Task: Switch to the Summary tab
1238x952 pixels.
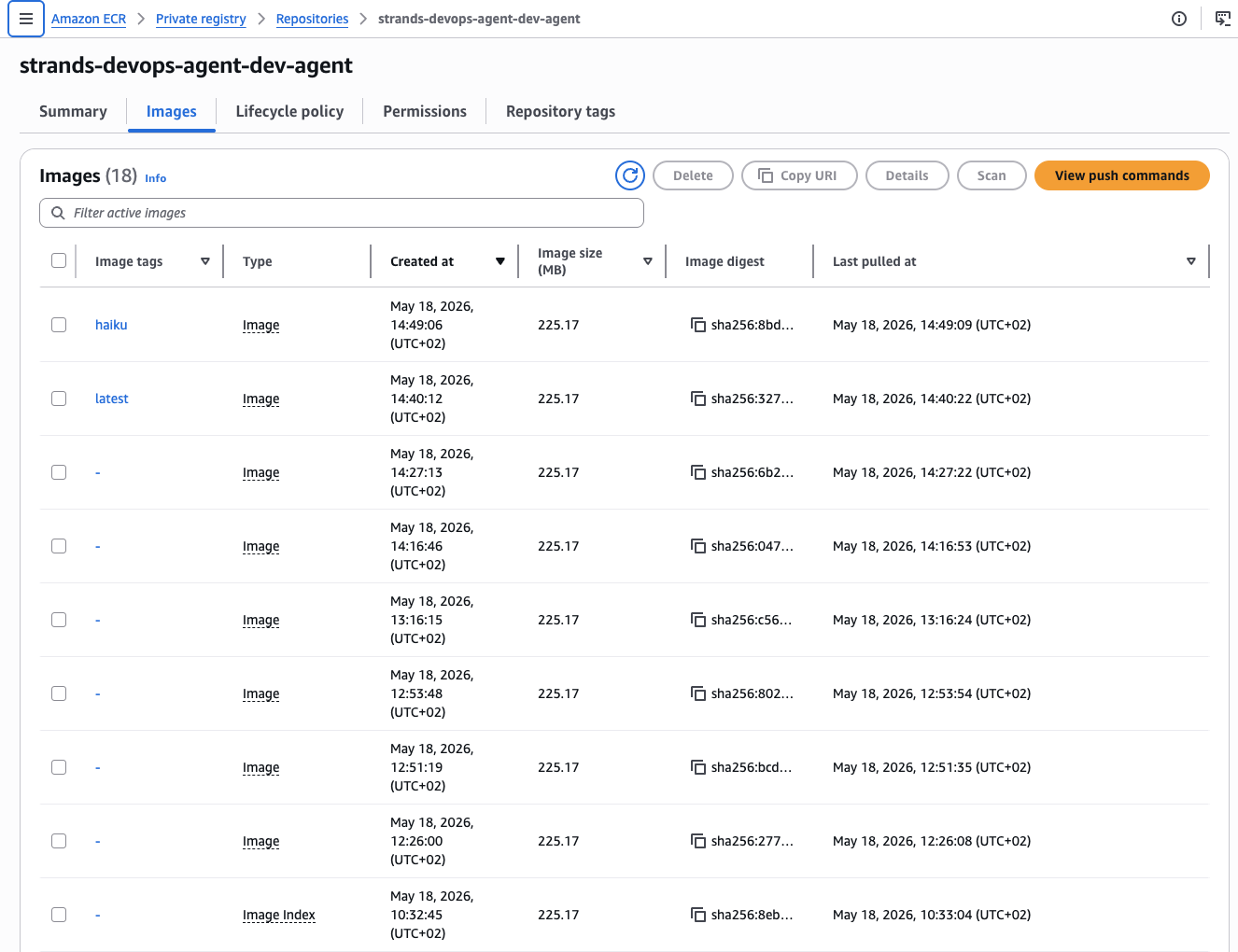Action: [x=73, y=111]
